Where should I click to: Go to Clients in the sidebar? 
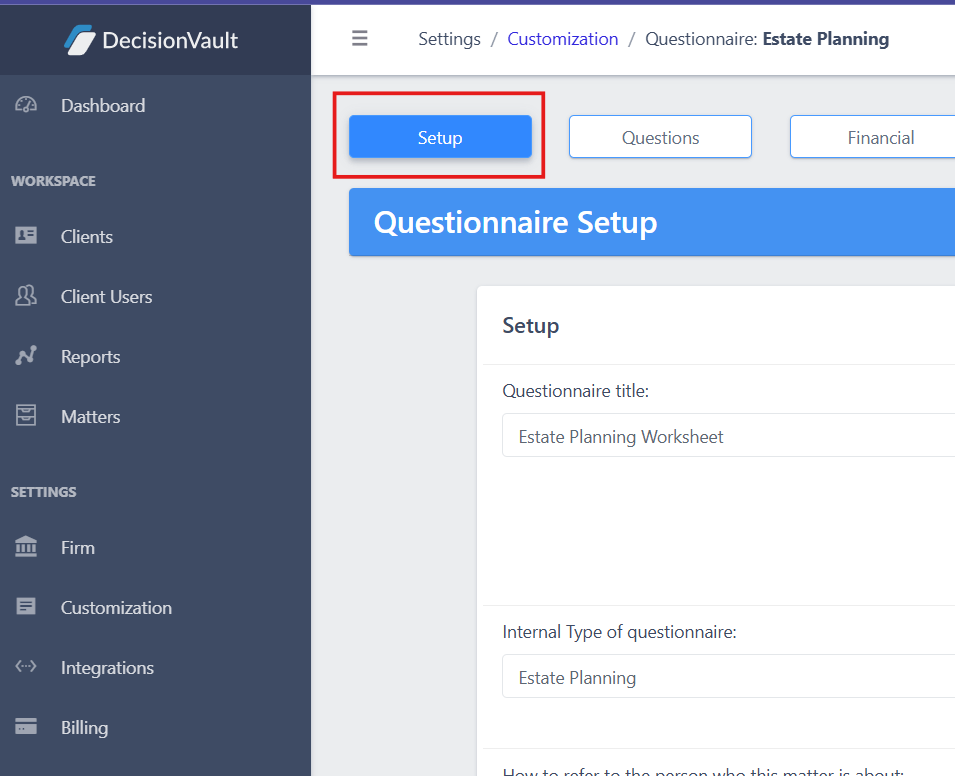[x=86, y=236]
